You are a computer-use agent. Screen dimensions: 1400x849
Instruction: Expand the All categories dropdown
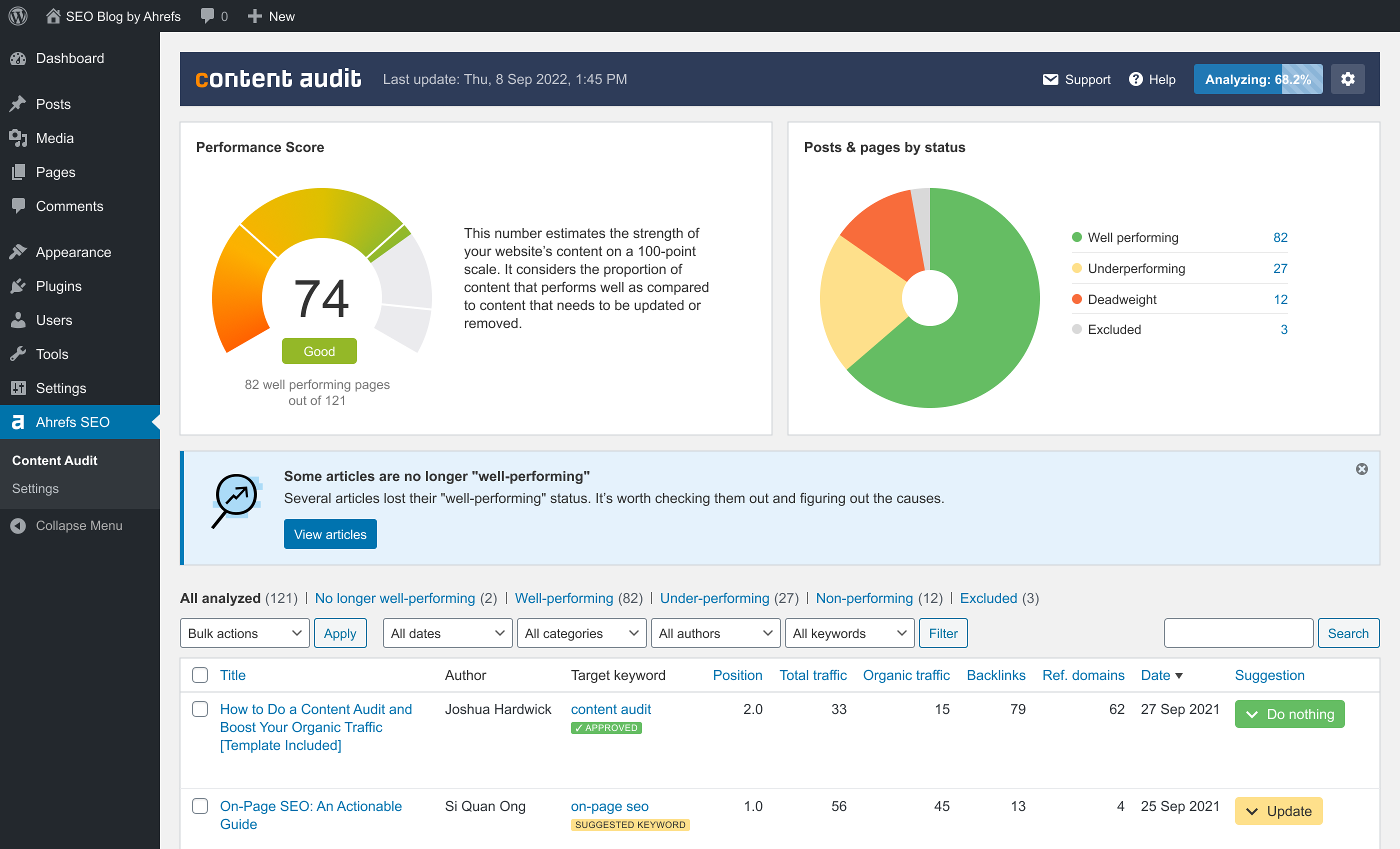[x=581, y=633]
